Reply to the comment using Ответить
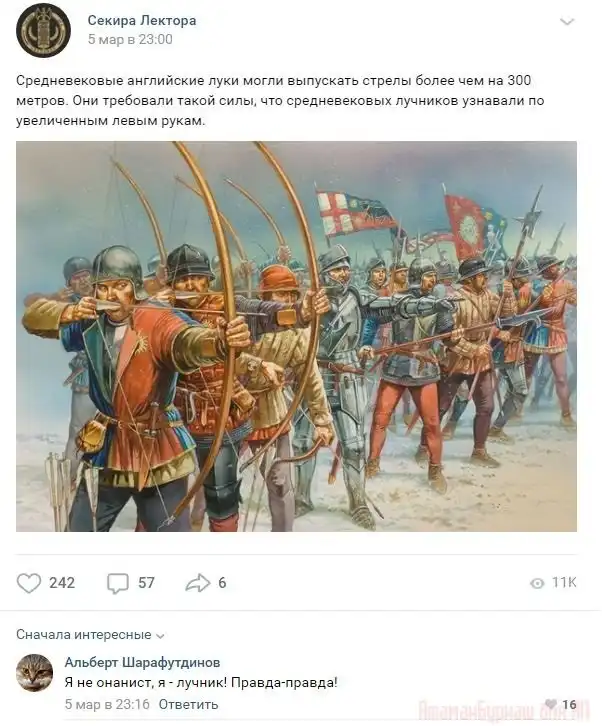This screenshot has height=726, width=602. point(188,704)
